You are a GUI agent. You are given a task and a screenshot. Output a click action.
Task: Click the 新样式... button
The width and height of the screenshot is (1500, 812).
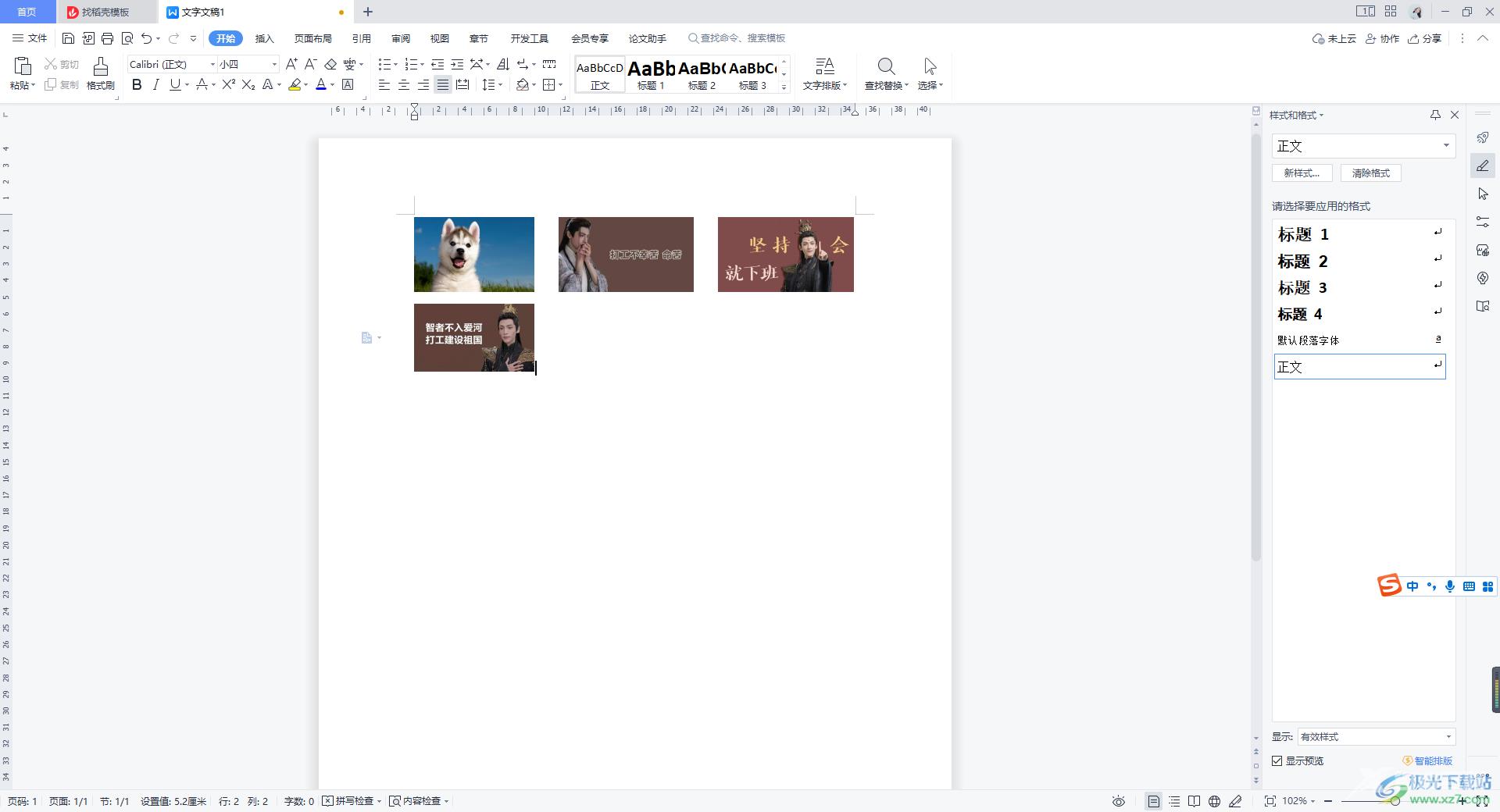(x=1302, y=173)
